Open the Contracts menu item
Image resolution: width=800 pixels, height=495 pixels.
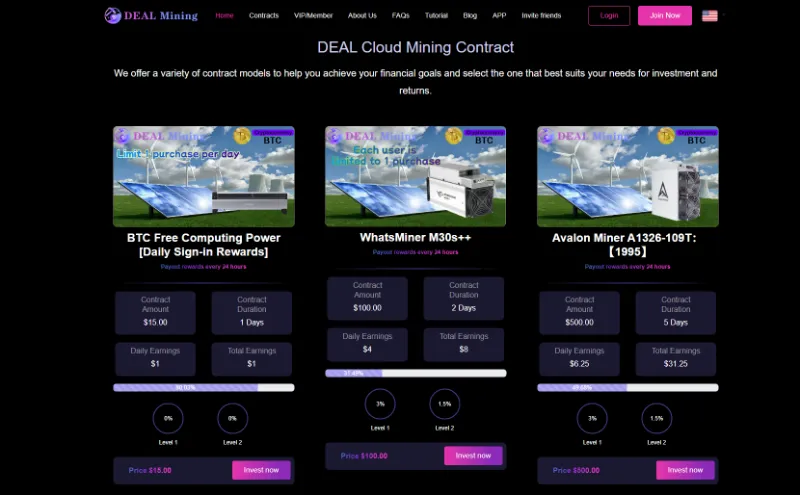[x=264, y=15]
